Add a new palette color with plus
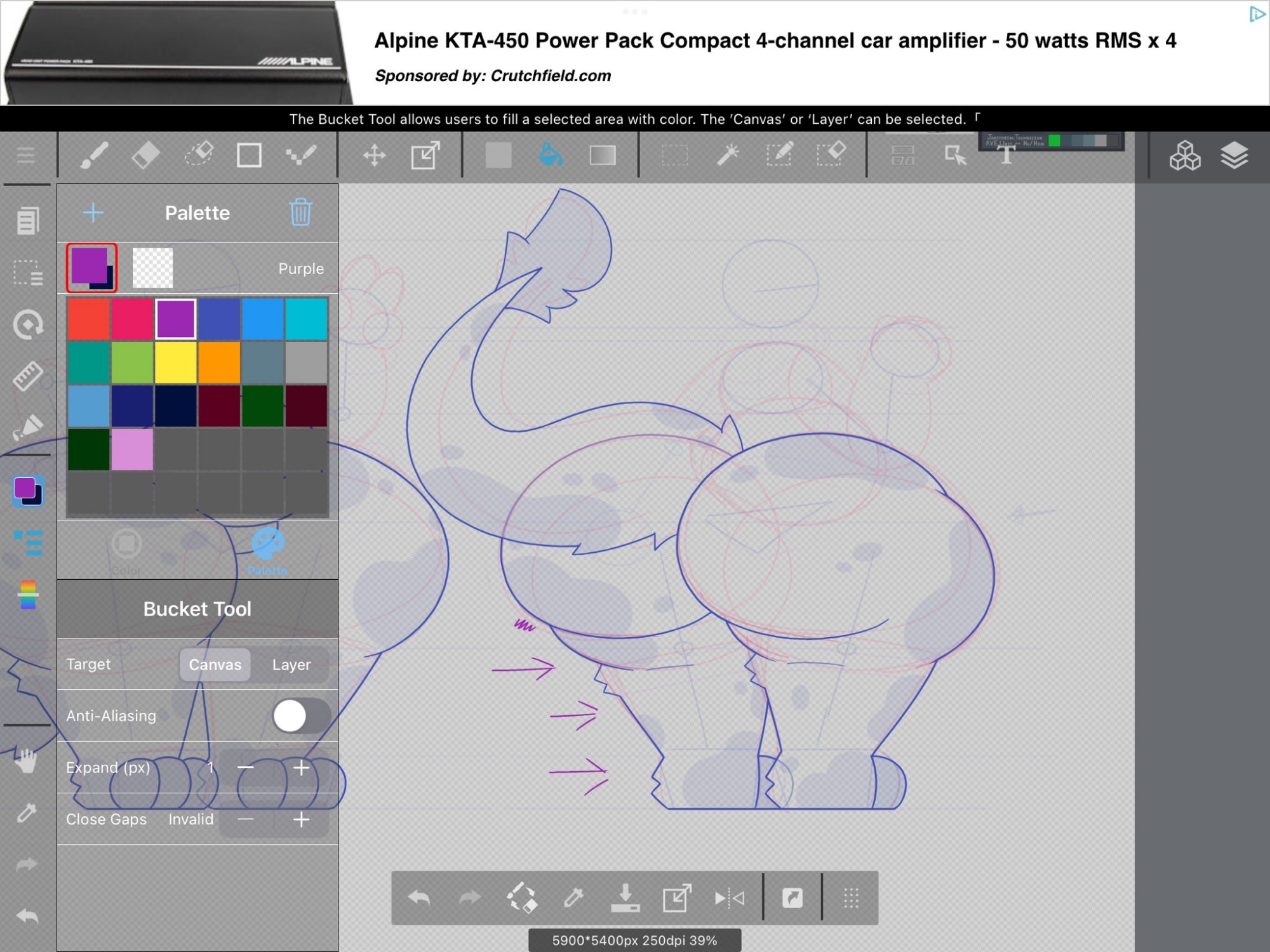Image resolution: width=1270 pixels, height=952 pixels. 93,213
